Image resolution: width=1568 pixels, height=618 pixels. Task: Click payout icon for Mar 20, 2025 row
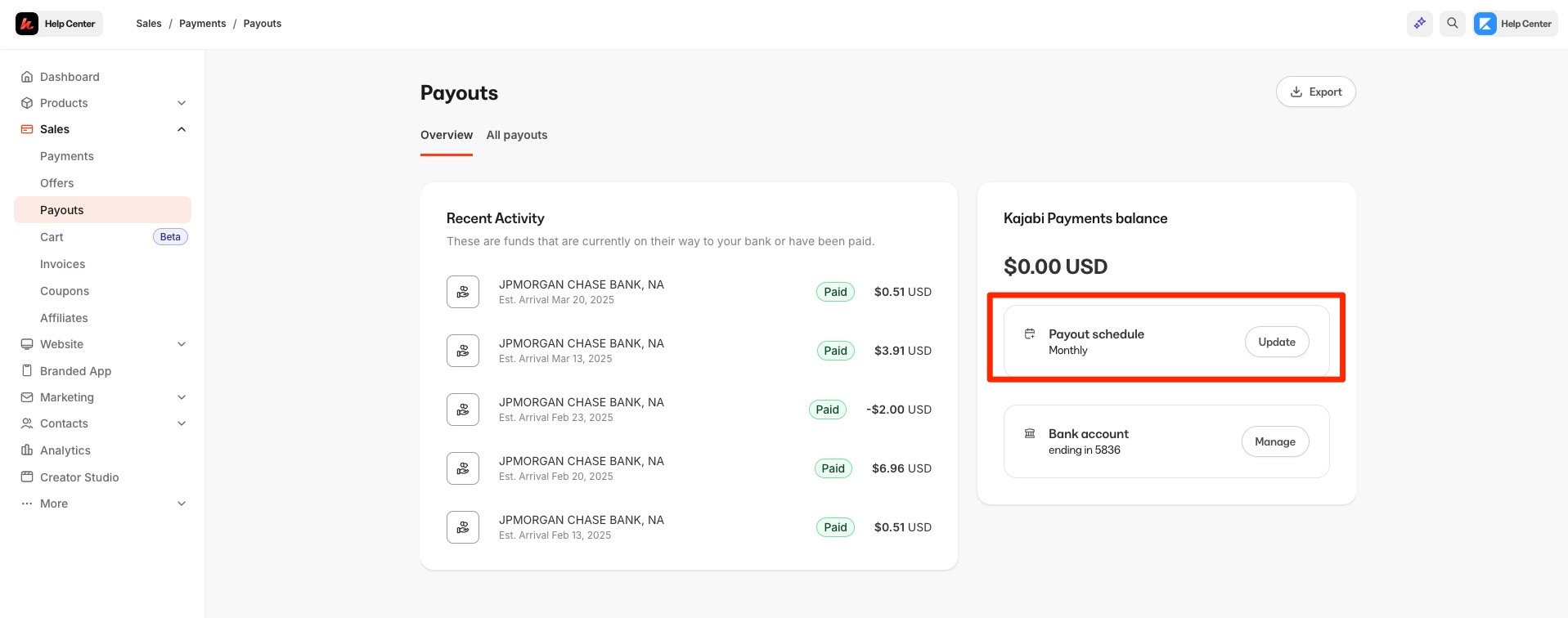(463, 292)
